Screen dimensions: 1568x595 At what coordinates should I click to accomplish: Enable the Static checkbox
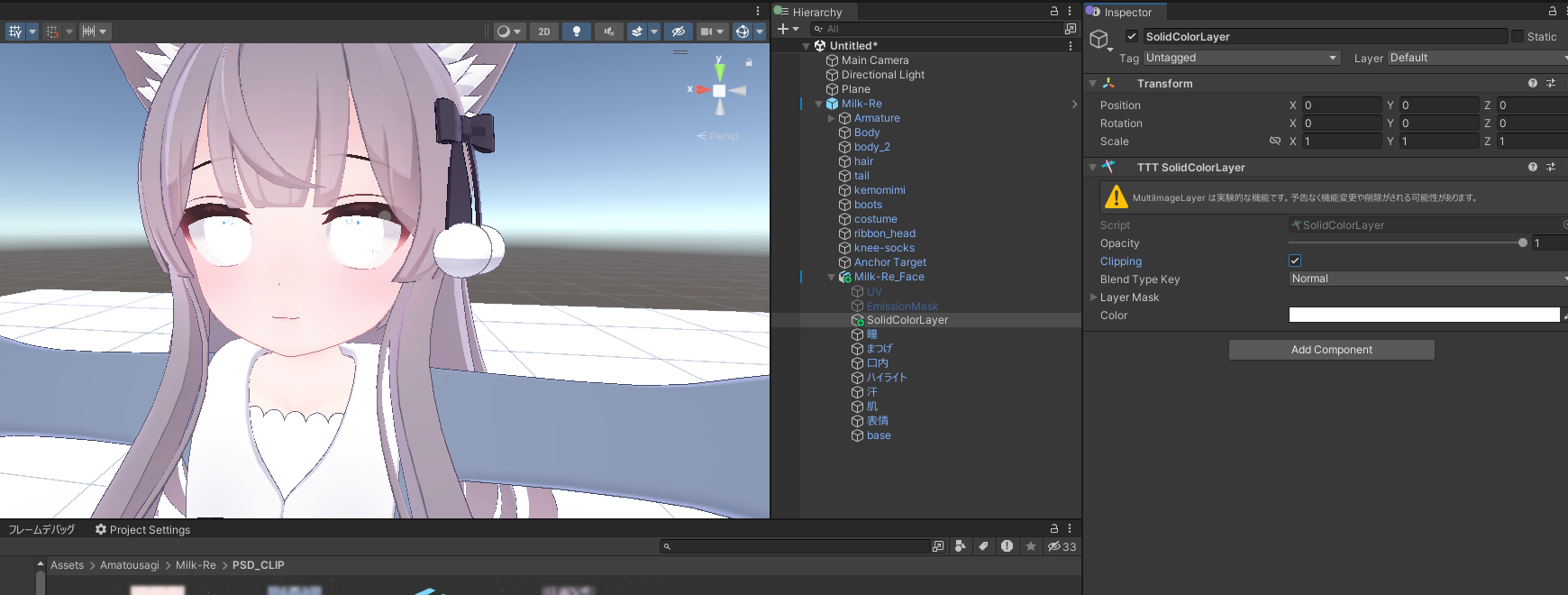1518,37
